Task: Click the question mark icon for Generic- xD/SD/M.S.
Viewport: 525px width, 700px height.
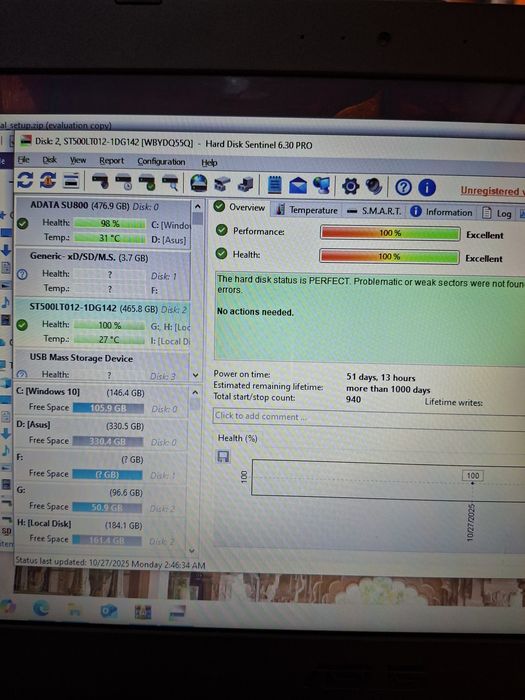Action: pos(22,275)
